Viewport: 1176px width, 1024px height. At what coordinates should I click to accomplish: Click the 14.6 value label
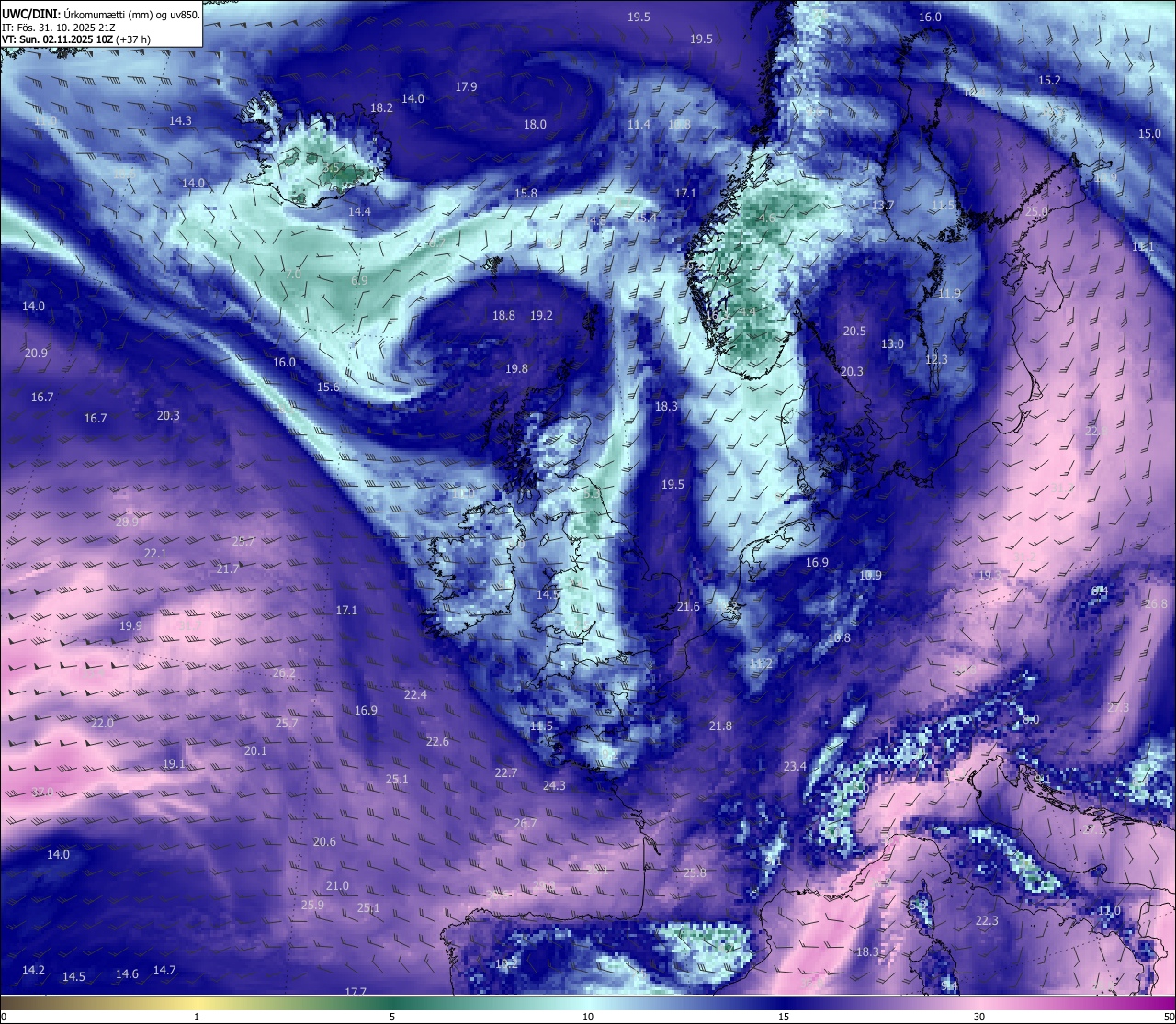pyautogui.click(x=127, y=974)
